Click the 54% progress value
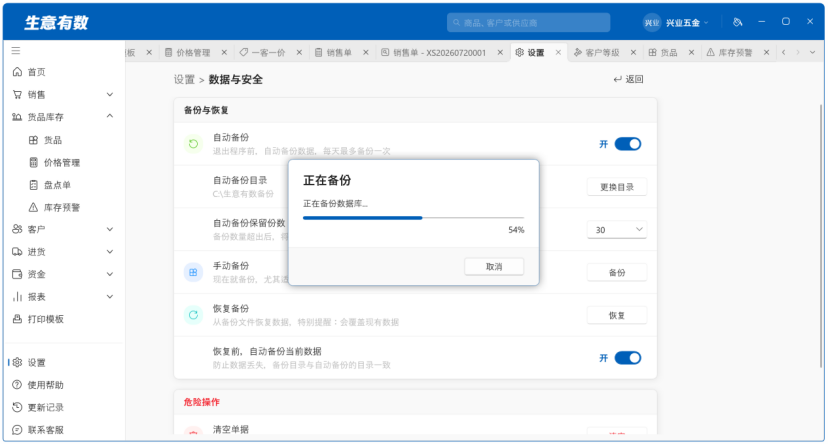Viewport: 828px width, 444px height. [516, 230]
